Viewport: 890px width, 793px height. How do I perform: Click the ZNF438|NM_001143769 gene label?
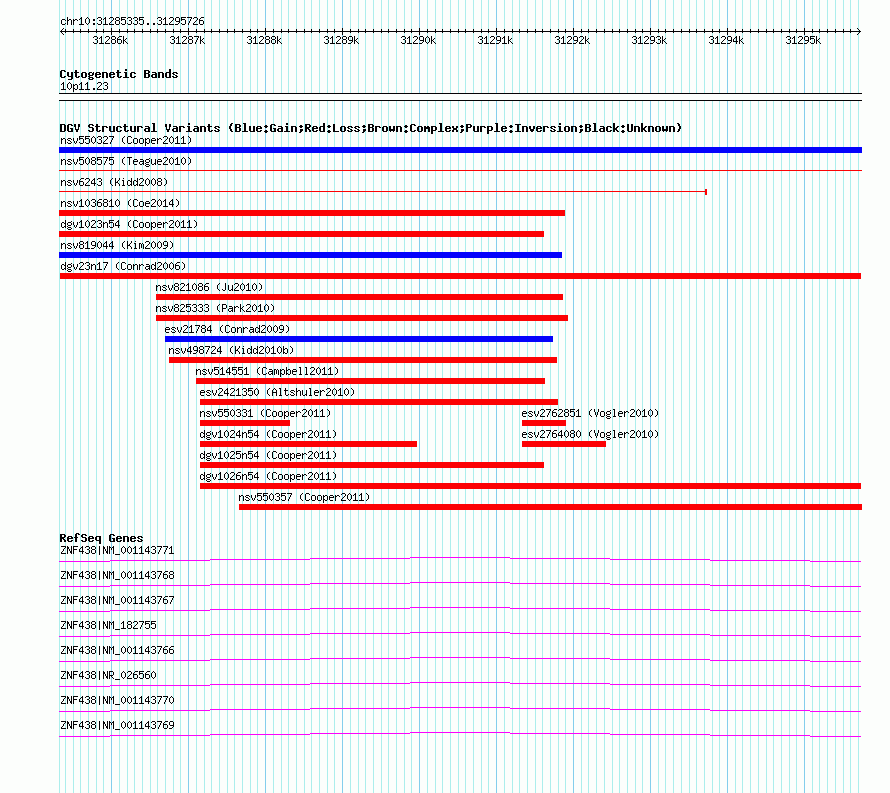pos(117,725)
